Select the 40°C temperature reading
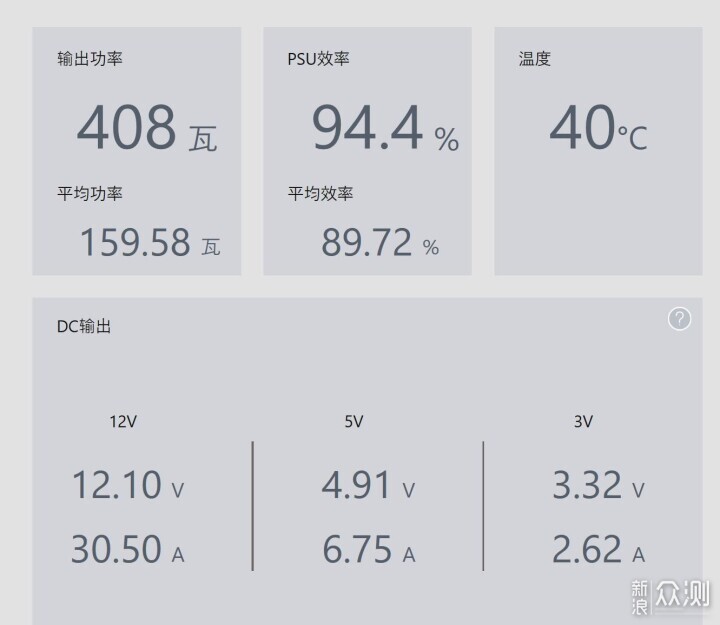This screenshot has width=720, height=625. click(x=599, y=128)
